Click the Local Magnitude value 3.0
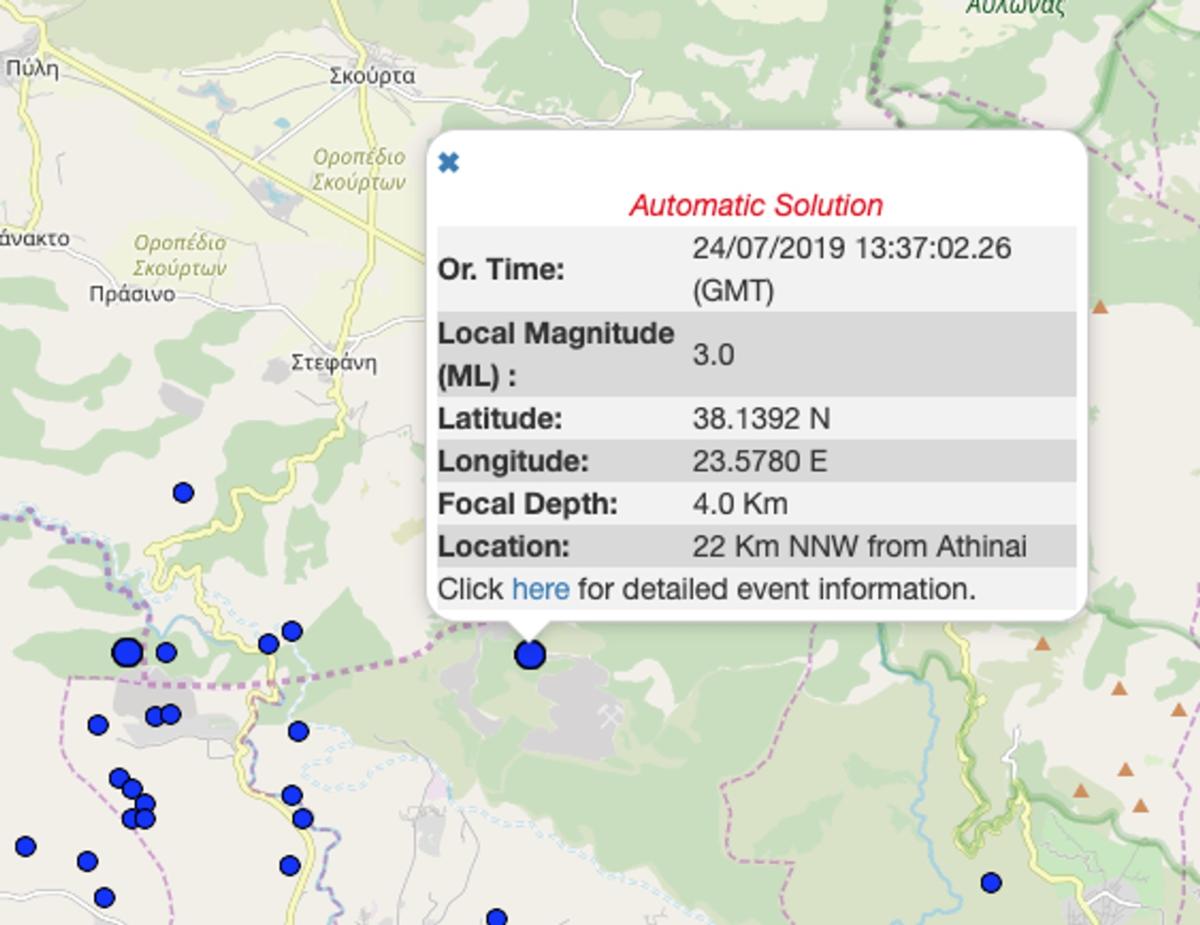This screenshot has height=925, width=1200. tap(713, 354)
